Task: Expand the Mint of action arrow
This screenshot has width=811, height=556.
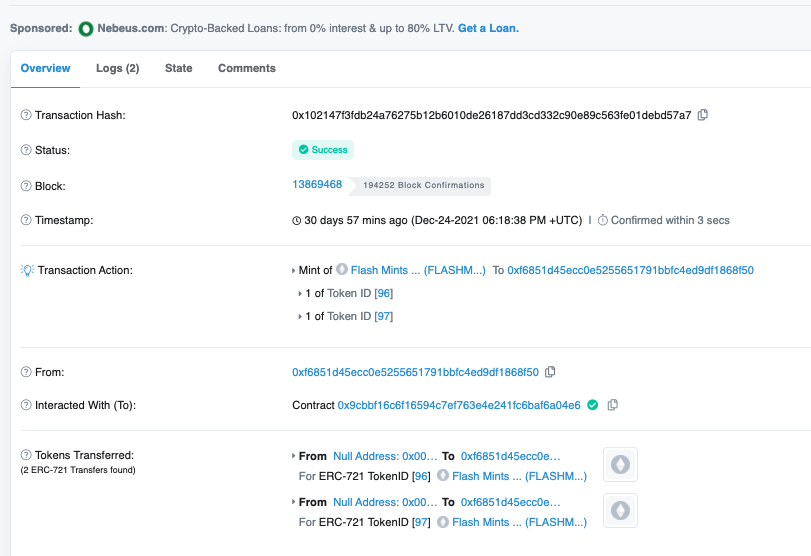Action: click(294, 271)
